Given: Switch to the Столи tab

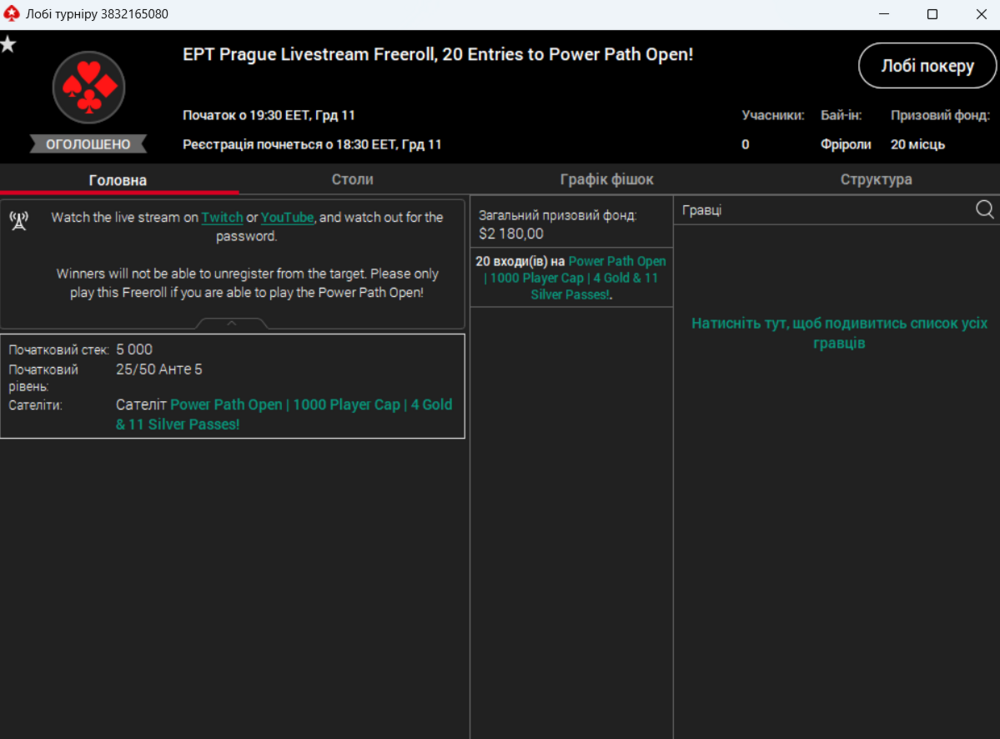Looking at the screenshot, I should click(352, 180).
